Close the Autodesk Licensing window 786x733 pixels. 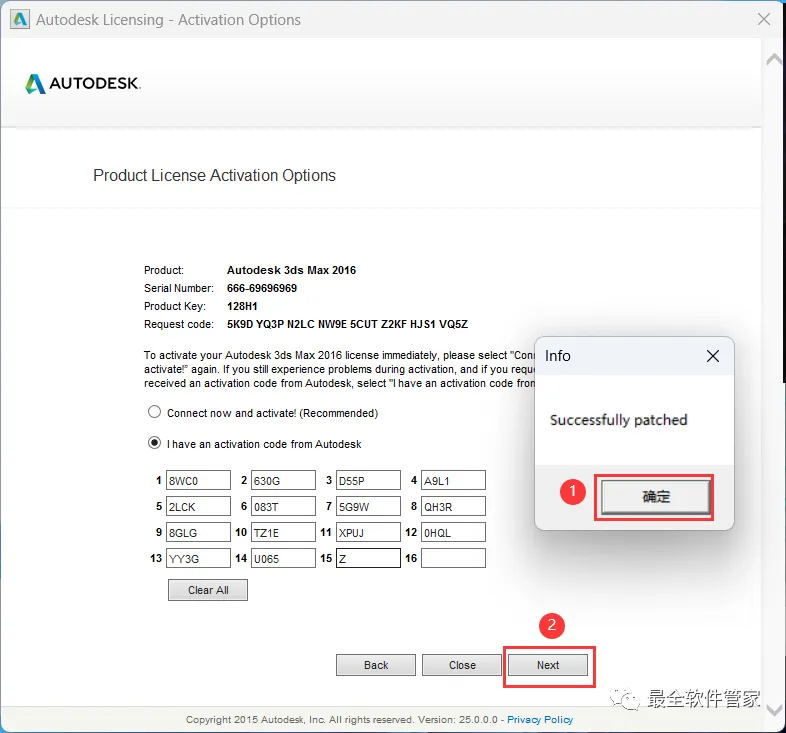(764, 19)
